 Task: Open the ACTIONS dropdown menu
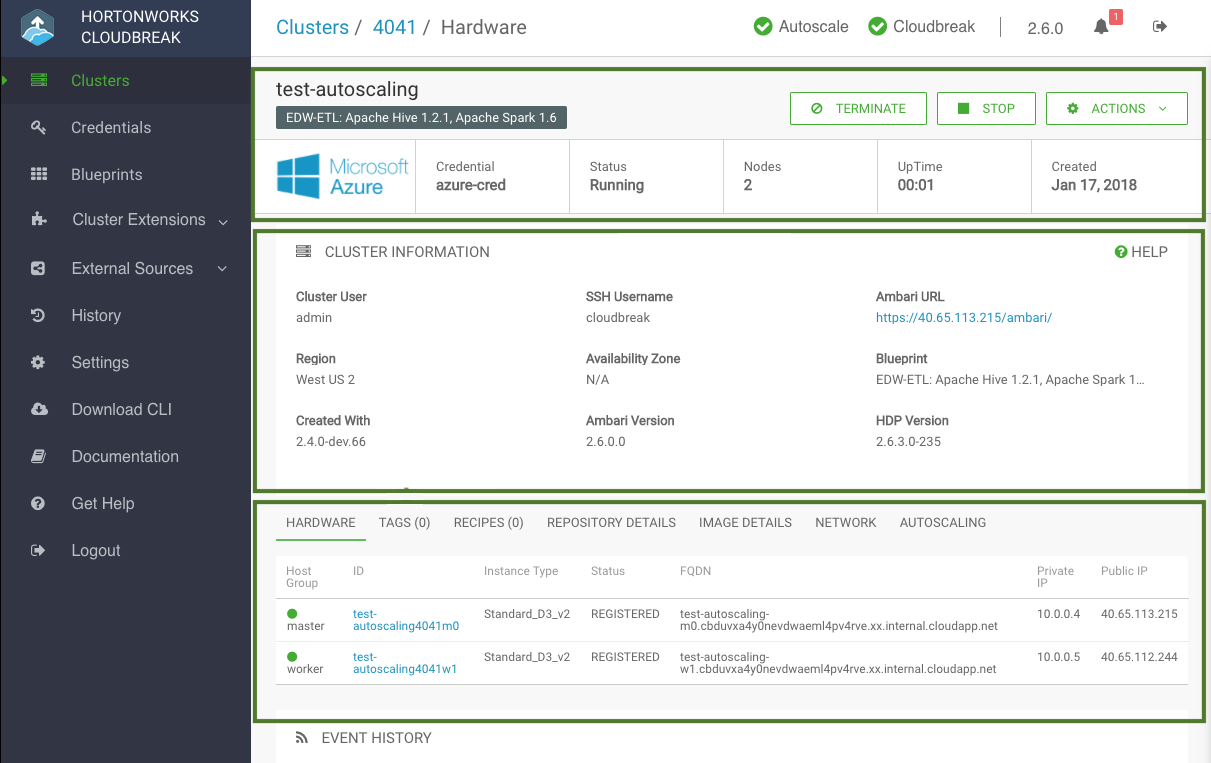(1116, 109)
